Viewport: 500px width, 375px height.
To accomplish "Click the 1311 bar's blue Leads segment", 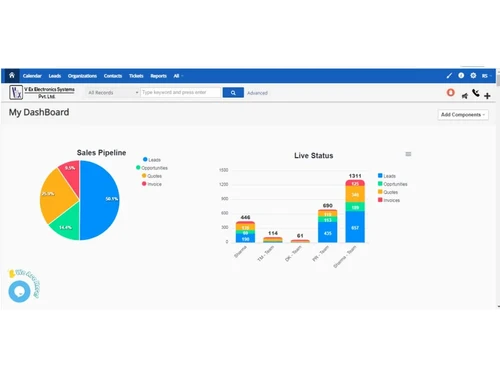I will pyautogui.click(x=355, y=227).
